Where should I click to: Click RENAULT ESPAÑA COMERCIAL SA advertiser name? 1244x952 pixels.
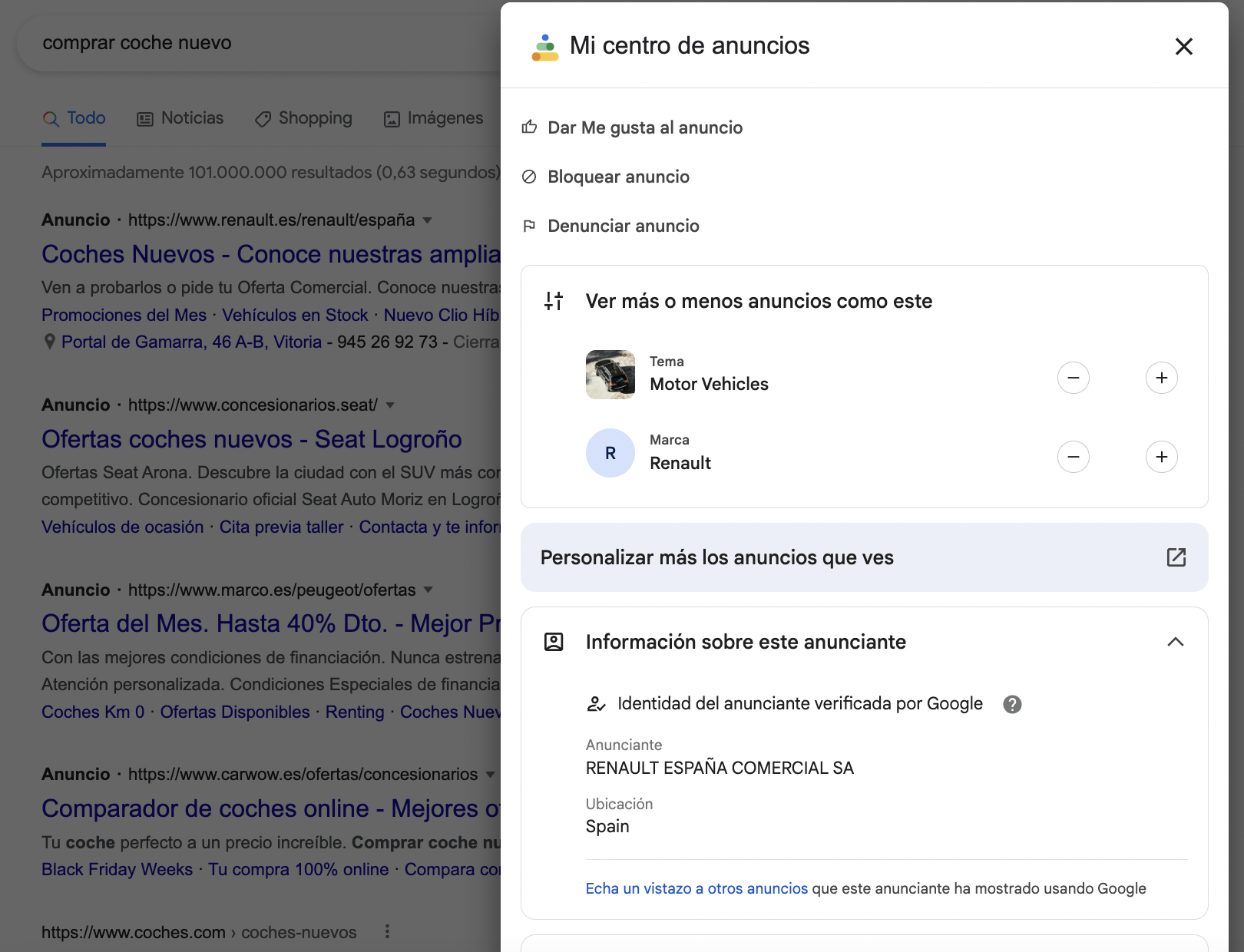(x=720, y=768)
